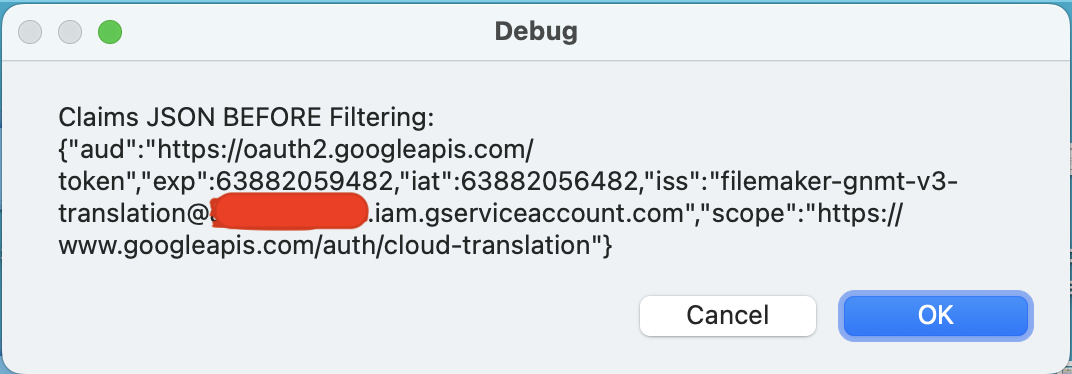The image size is (1072, 374).
Task: Click the "translation@" text before the redaction
Action: pos(133,214)
